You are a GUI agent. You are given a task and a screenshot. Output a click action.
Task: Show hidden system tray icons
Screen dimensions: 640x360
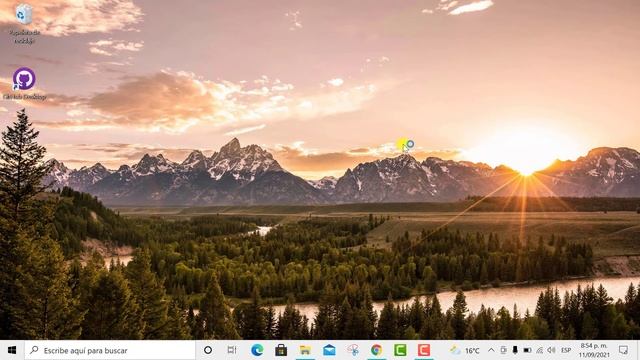491,351
